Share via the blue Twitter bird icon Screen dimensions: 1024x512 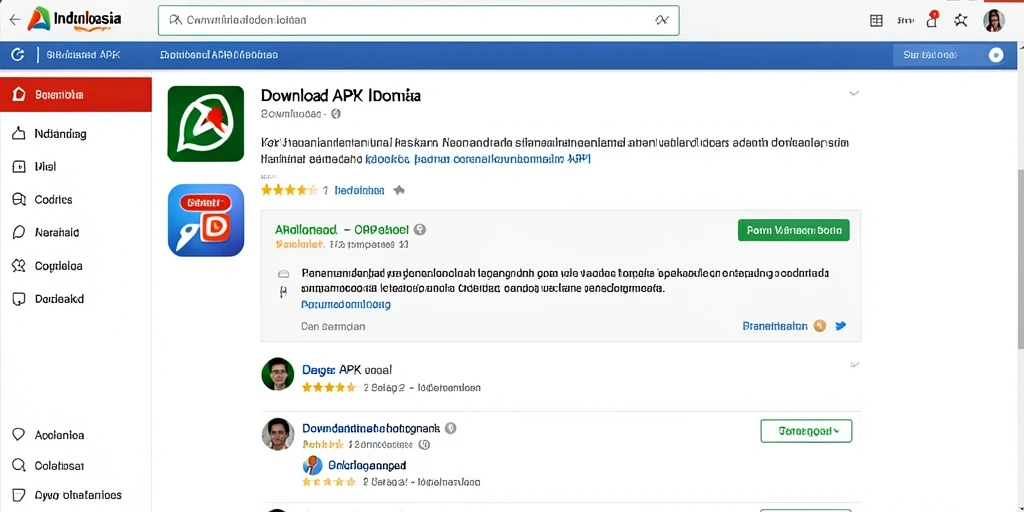pos(841,325)
